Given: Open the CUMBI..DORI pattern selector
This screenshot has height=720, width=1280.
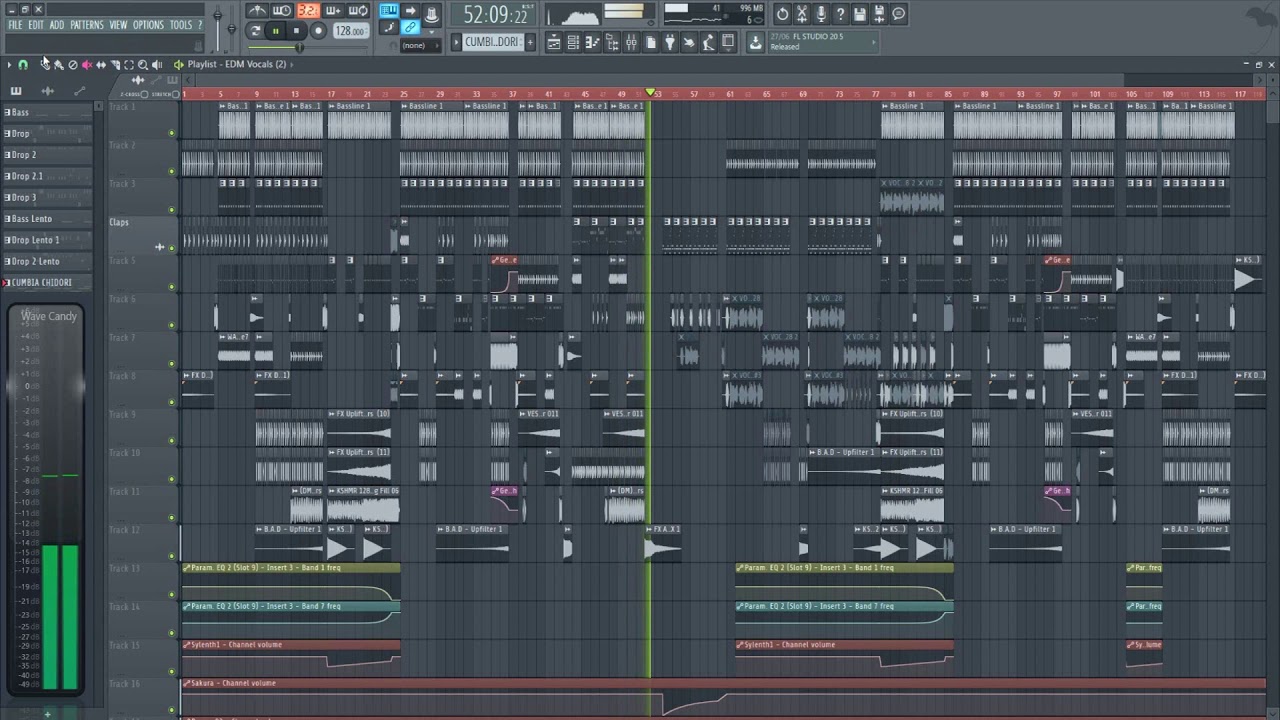Looking at the screenshot, I should (492, 42).
